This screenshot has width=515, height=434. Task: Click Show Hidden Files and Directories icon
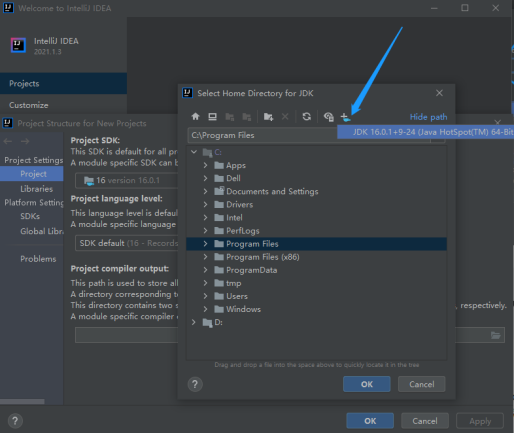(329, 117)
